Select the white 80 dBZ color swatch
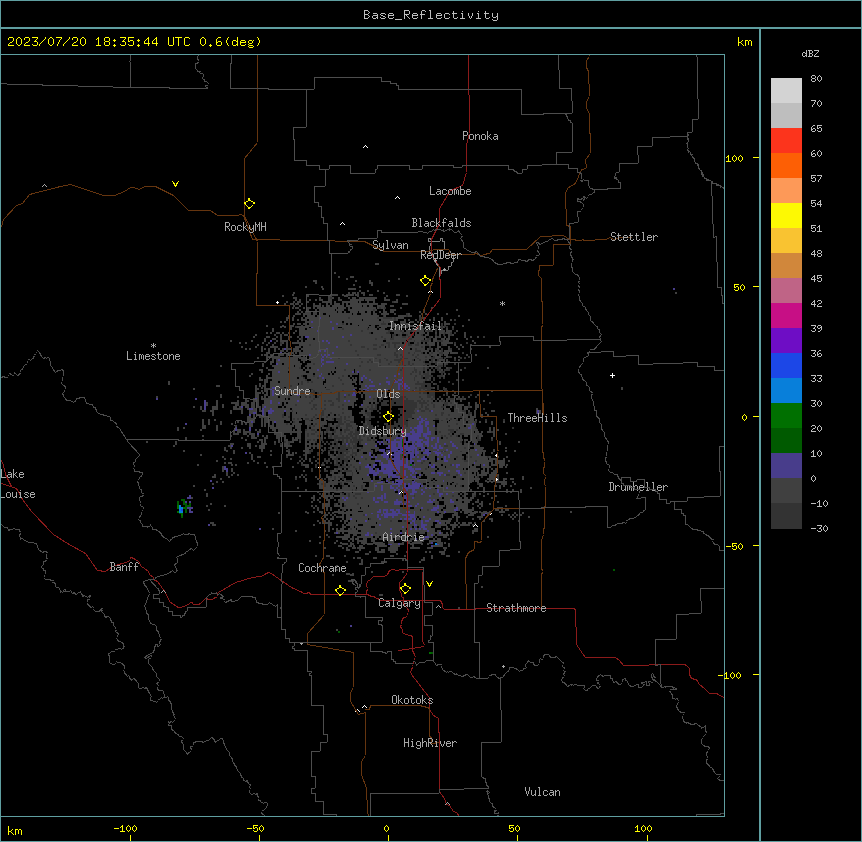Viewport: 862px width, 842px height. click(786, 91)
